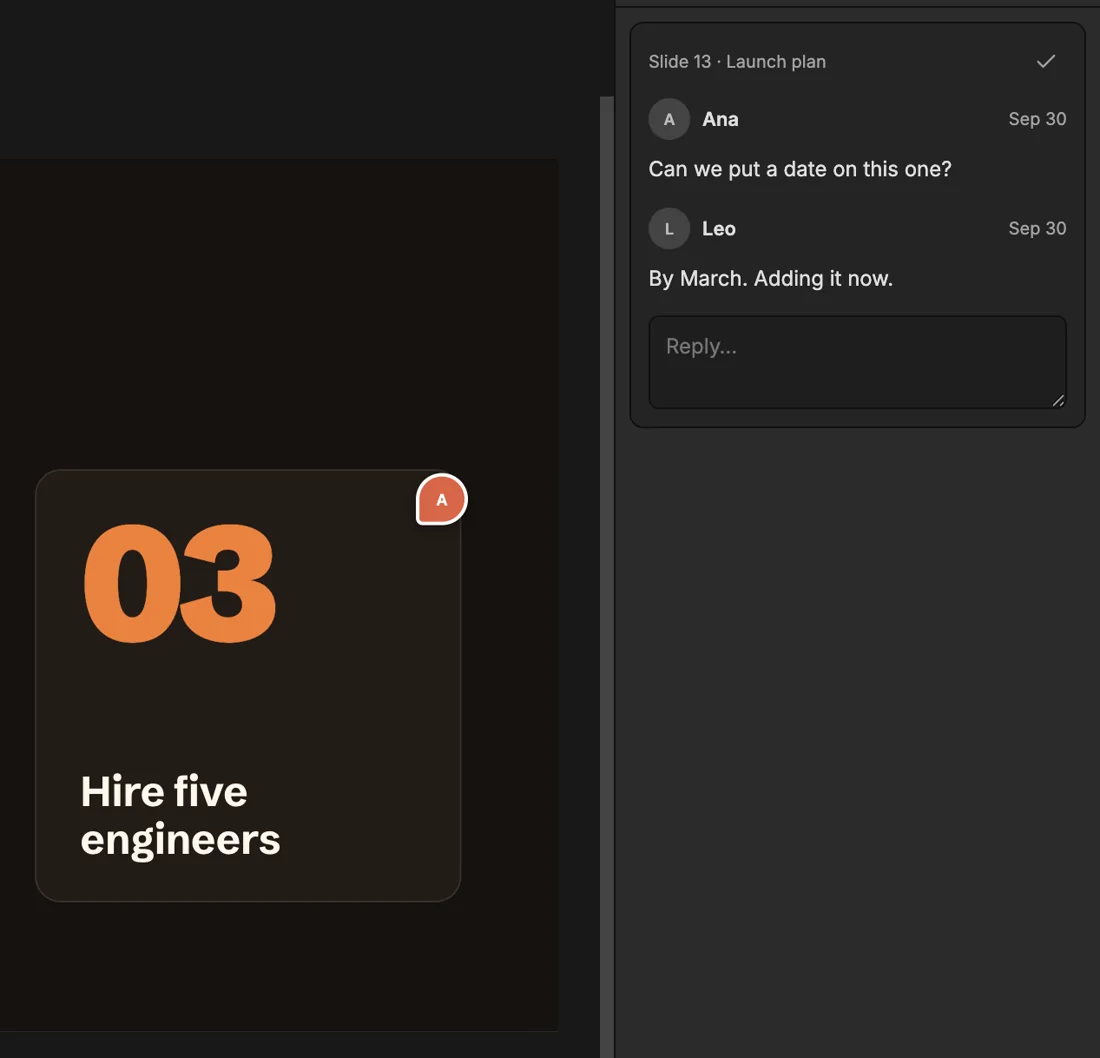Select the "Hire five engineers" heading

tap(180, 815)
